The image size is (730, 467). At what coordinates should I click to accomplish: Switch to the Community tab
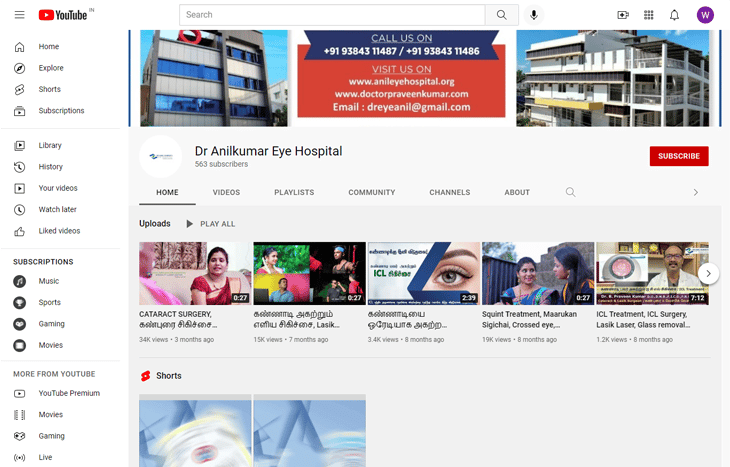[x=372, y=192]
